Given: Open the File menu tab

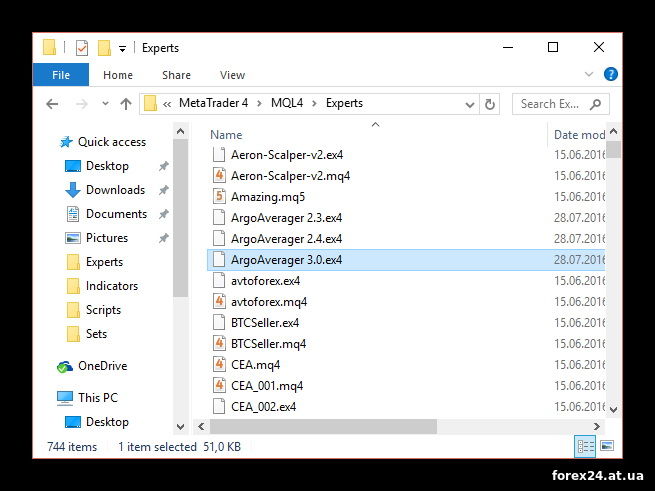Looking at the screenshot, I should coord(61,75).
